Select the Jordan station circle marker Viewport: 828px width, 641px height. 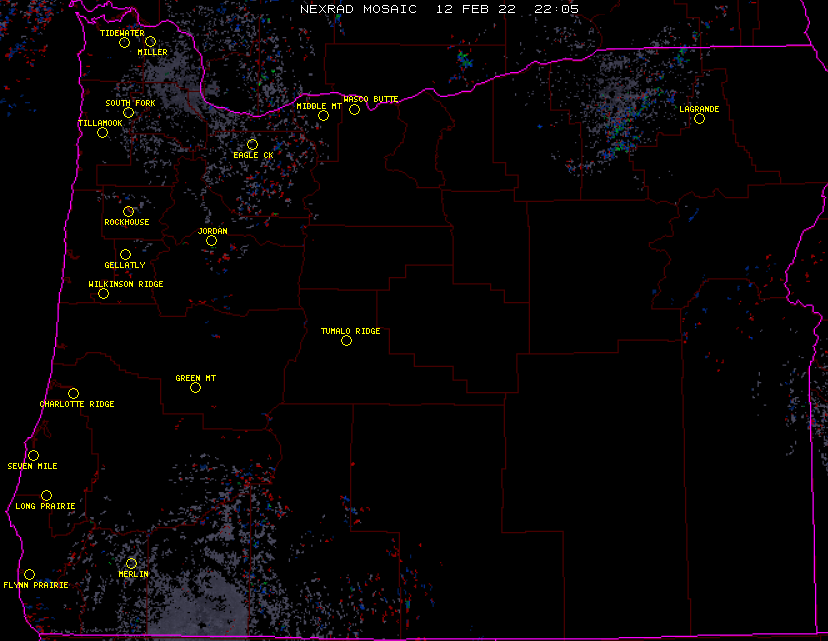211,240
